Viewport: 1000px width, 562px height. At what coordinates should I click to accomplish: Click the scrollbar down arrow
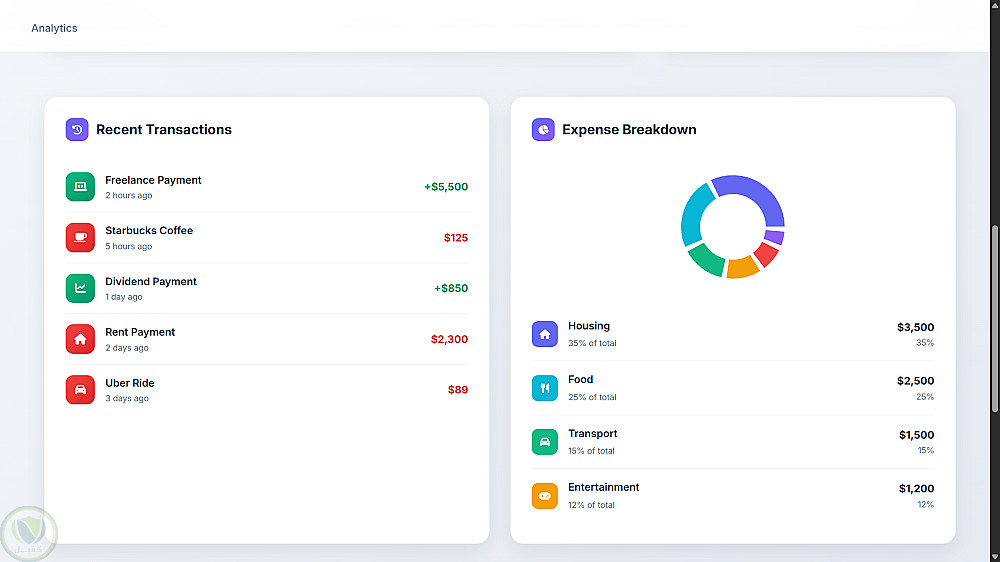(994, 557)
